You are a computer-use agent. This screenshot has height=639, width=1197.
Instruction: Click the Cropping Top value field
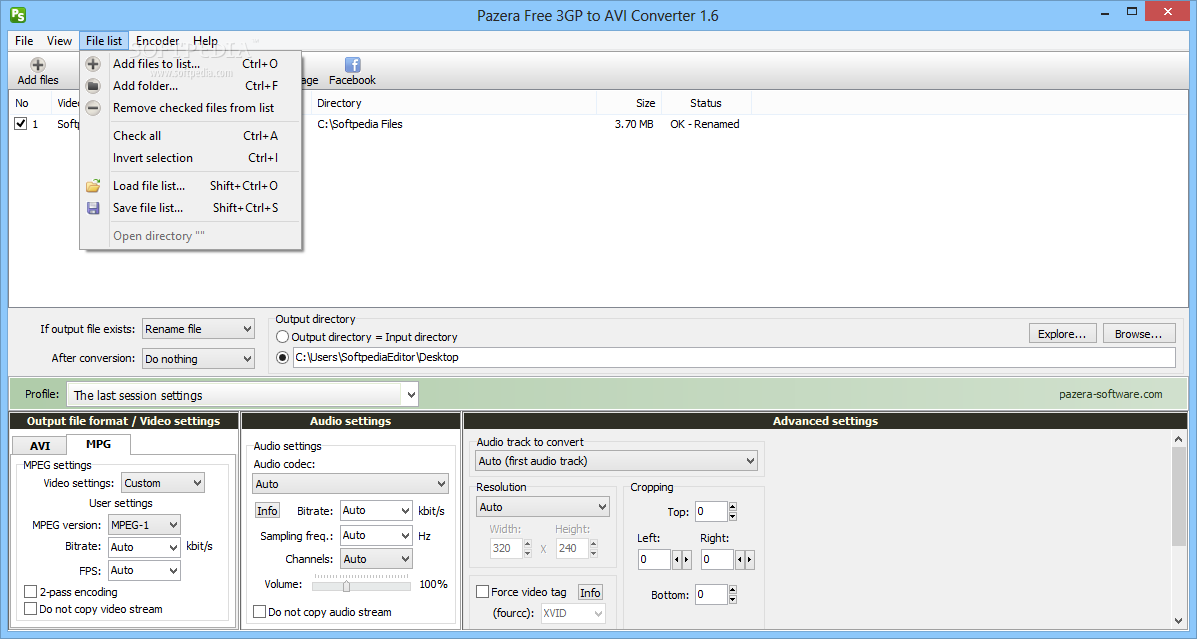pos(711,512)
